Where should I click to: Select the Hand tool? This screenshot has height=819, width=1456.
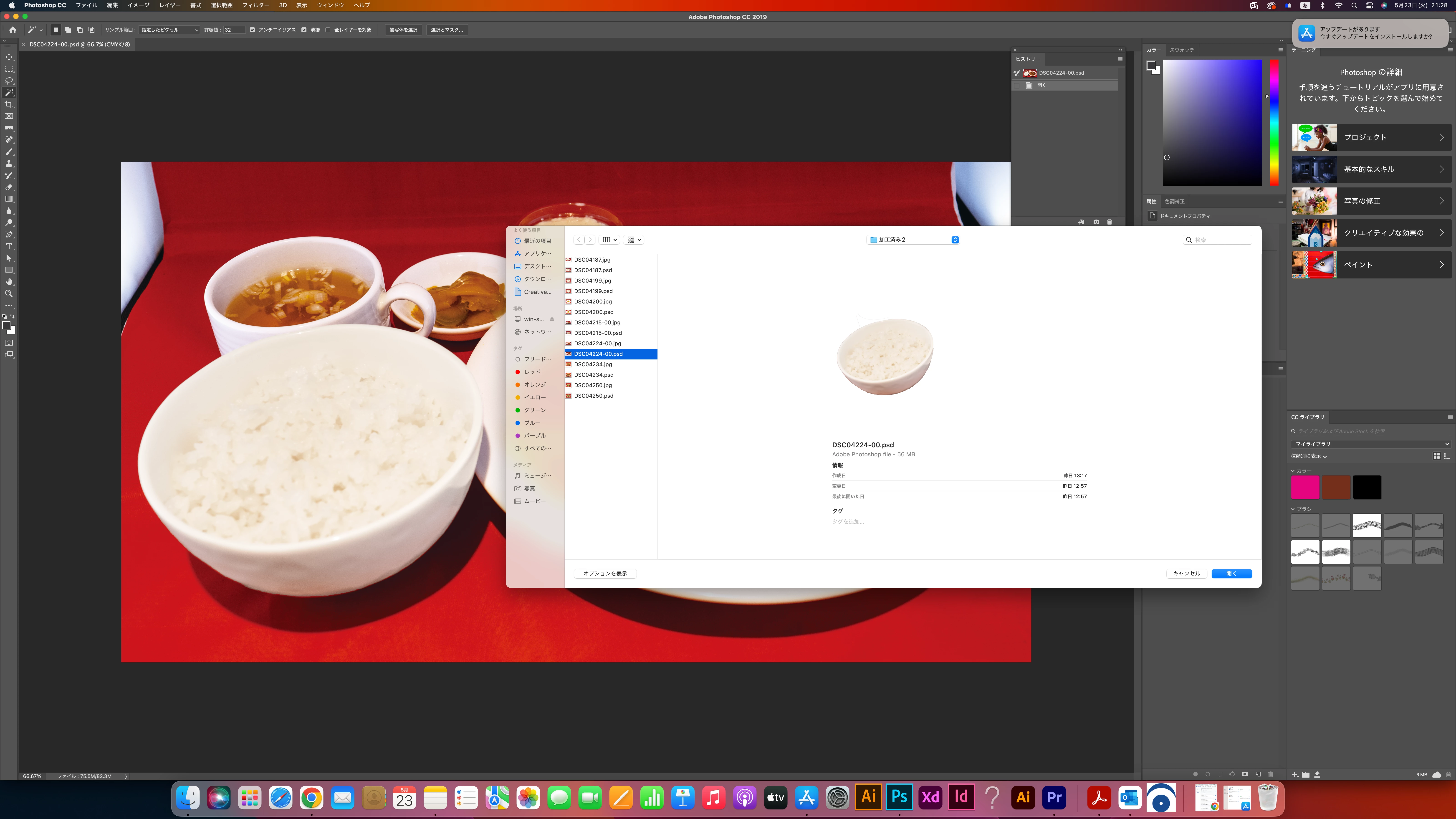pyautogui.click(x=9, y=281)
